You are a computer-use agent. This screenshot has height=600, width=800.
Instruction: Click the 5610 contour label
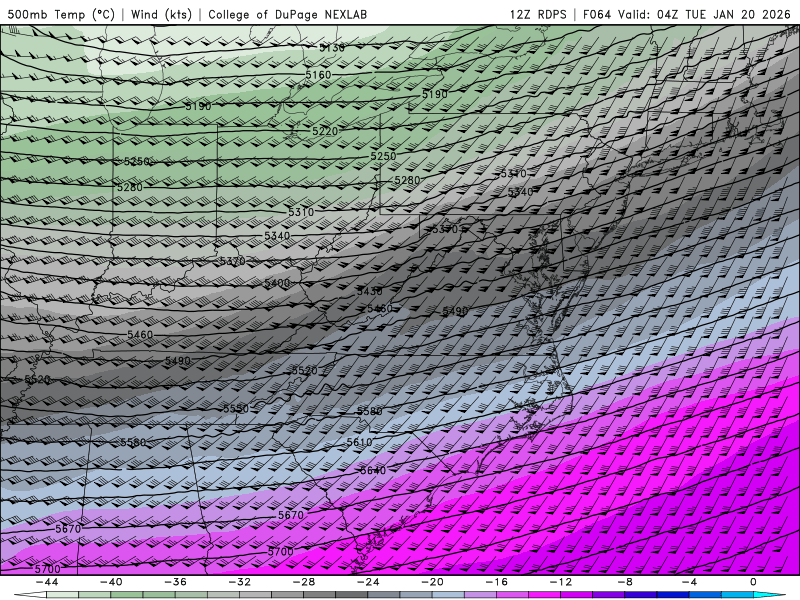click(x=359, y=442)
